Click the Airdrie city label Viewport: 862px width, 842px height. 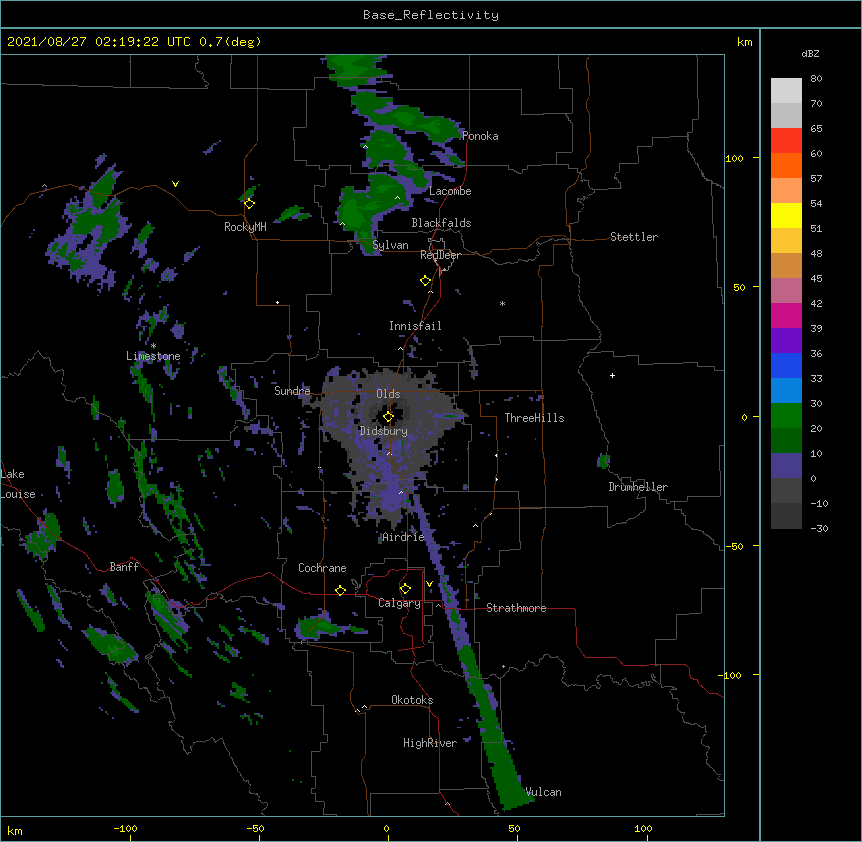(x=403, y=537)
